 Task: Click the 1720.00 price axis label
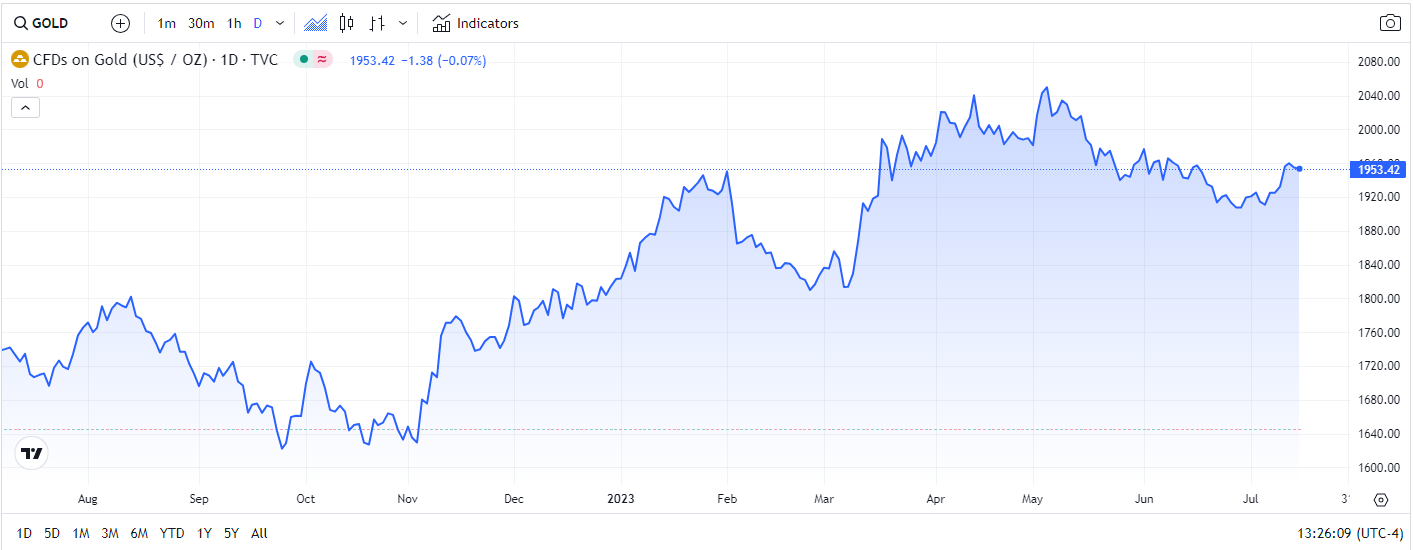coord(1377,366)
